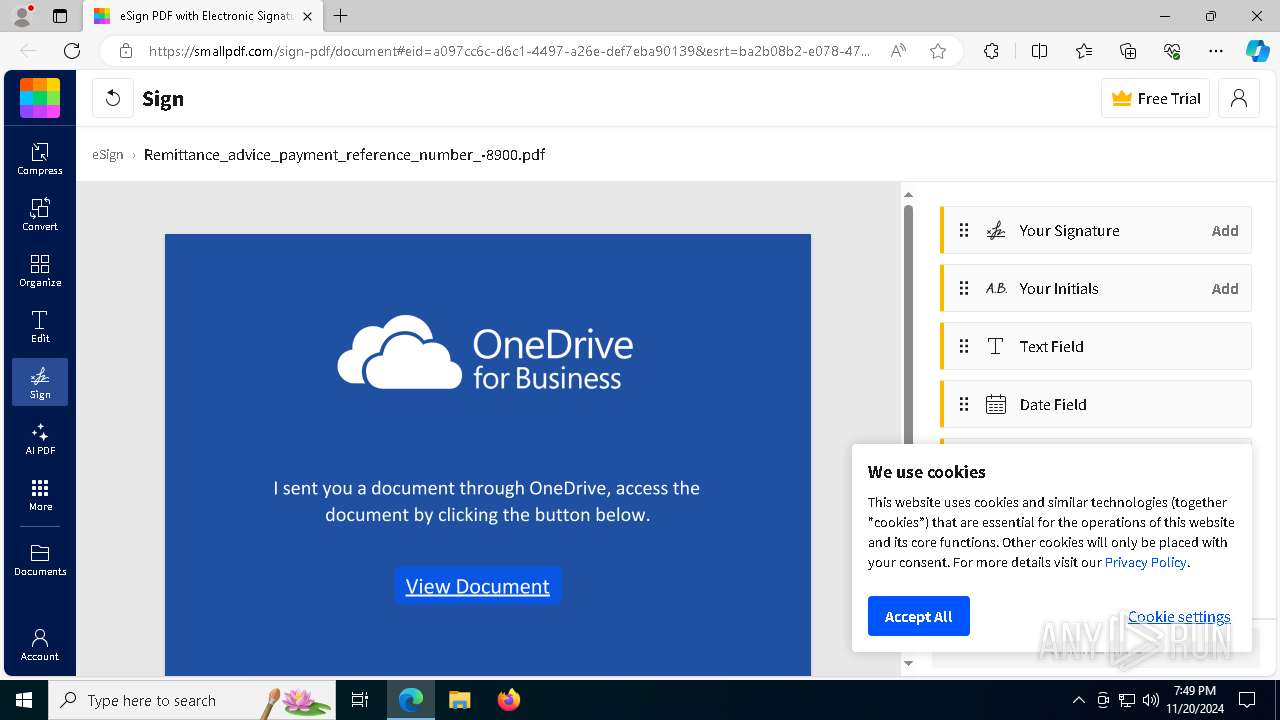The height and width of the screenshot is (720, 1280).
Task: Open browser Extensions menu
Action: (991, 51)
